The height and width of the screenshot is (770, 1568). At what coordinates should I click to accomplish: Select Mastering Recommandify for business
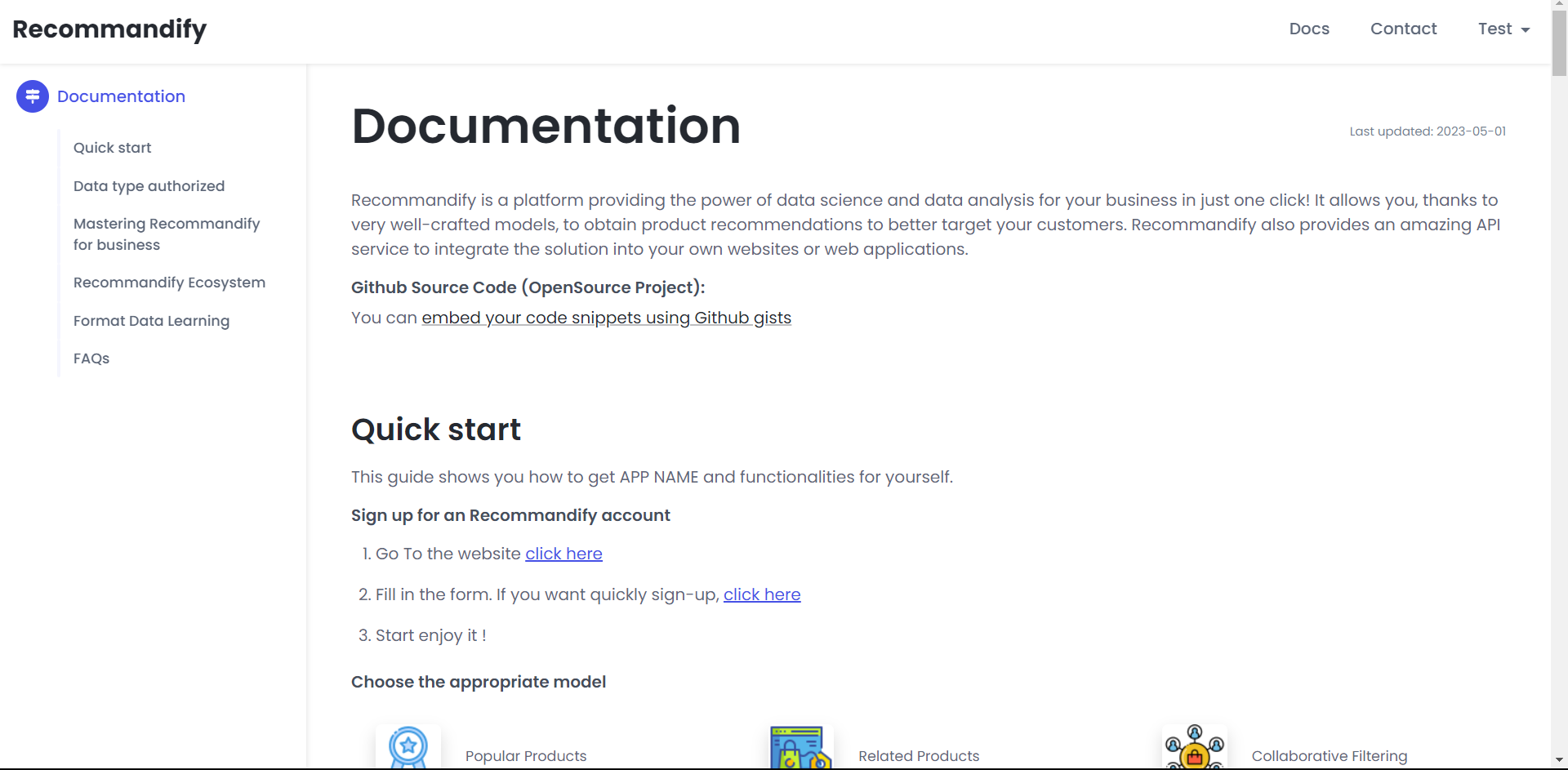click(167, 234)
